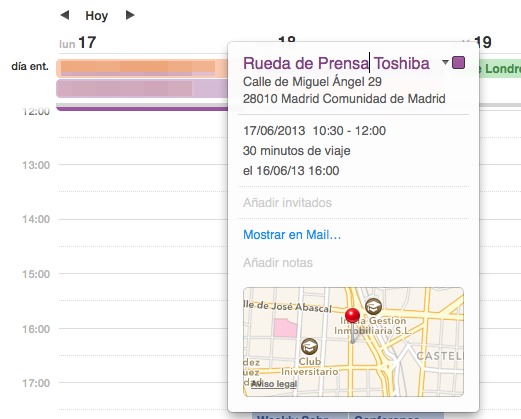Click the 28010 Madrid Comunidad de Madrid line
The image size is (521, 419).
pos(344,99)
